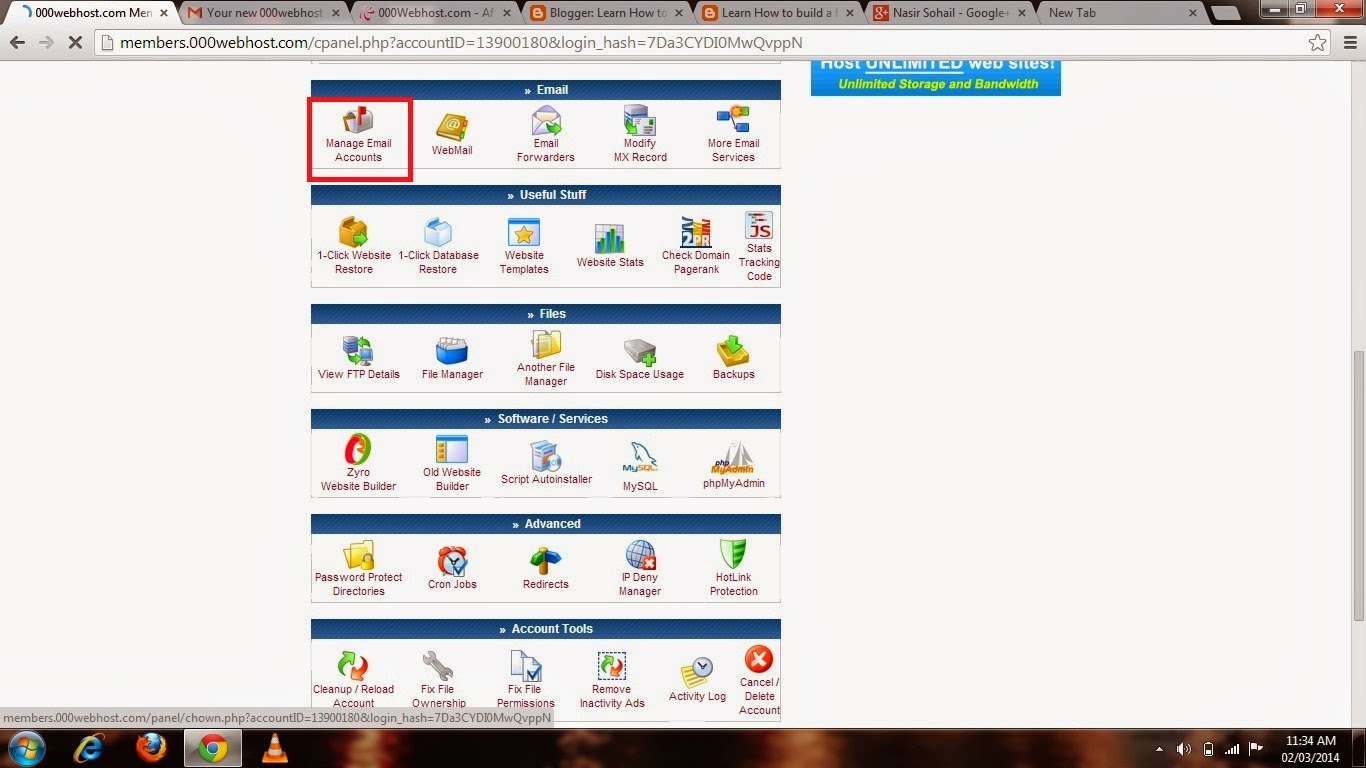The height and width of the screenshot is (768, 1366).
Task: Open Password Protect Directories
Action: pyautogui.click(x=358, y=568)
